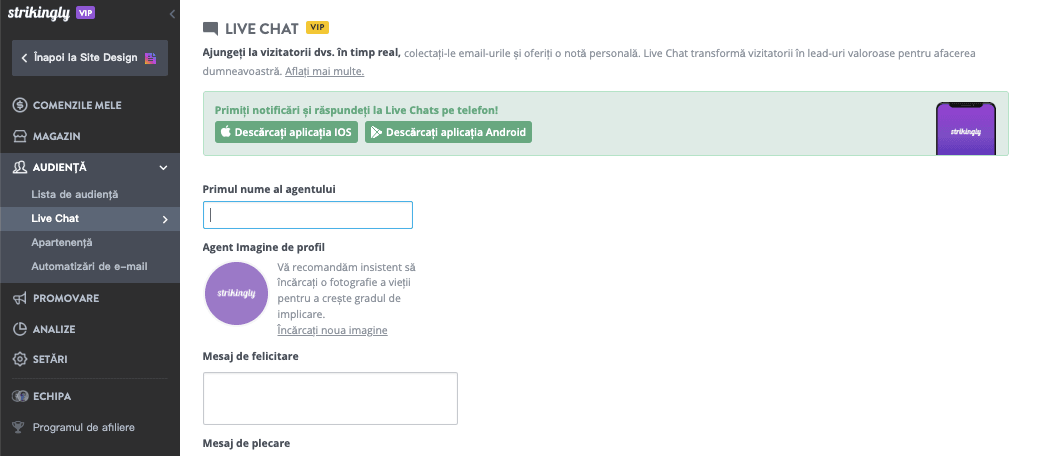Click the team icon next to Echipa
Screen dimensions: 1051x456
pos(20,396)
